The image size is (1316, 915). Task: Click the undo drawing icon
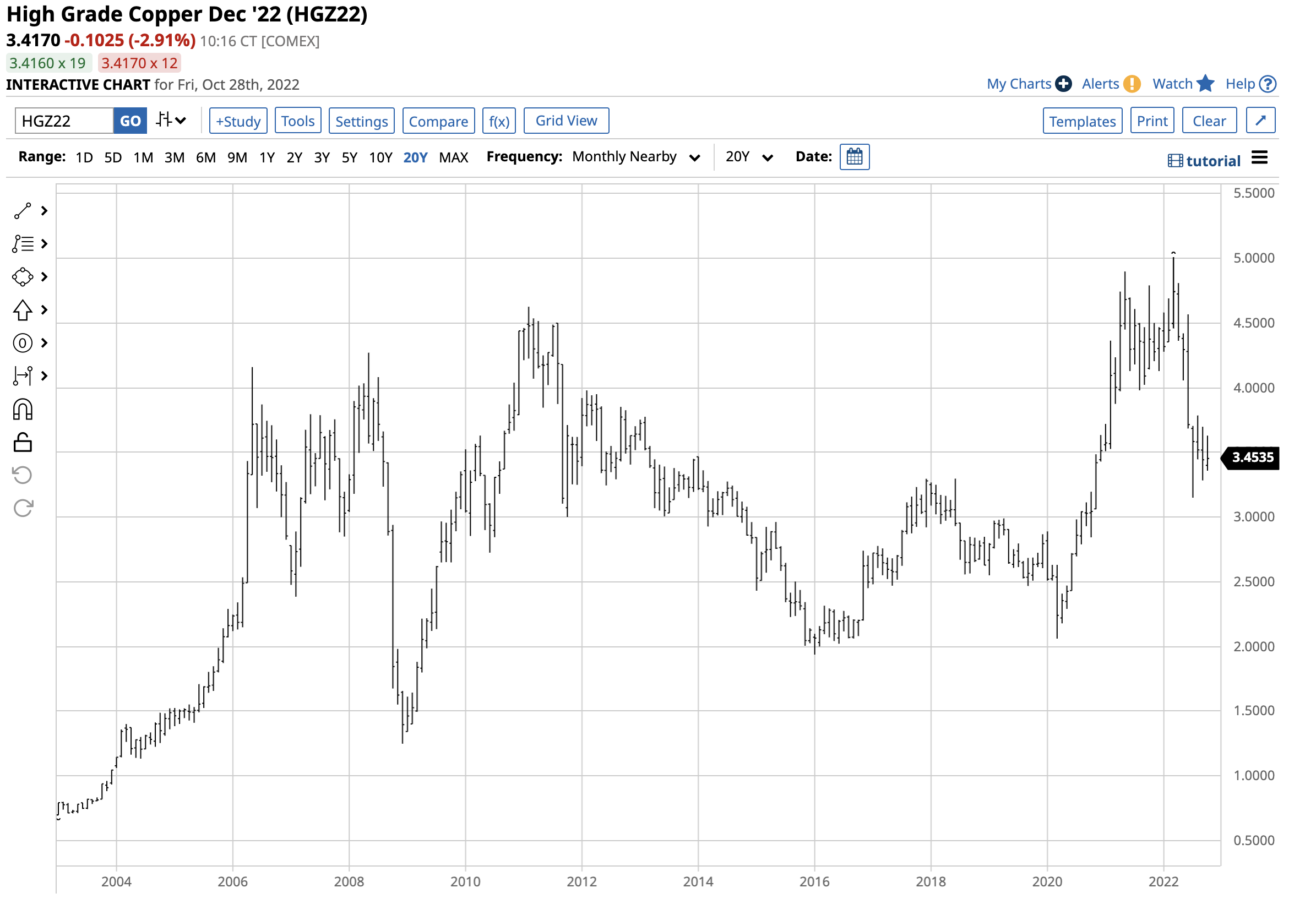point(23,475)
